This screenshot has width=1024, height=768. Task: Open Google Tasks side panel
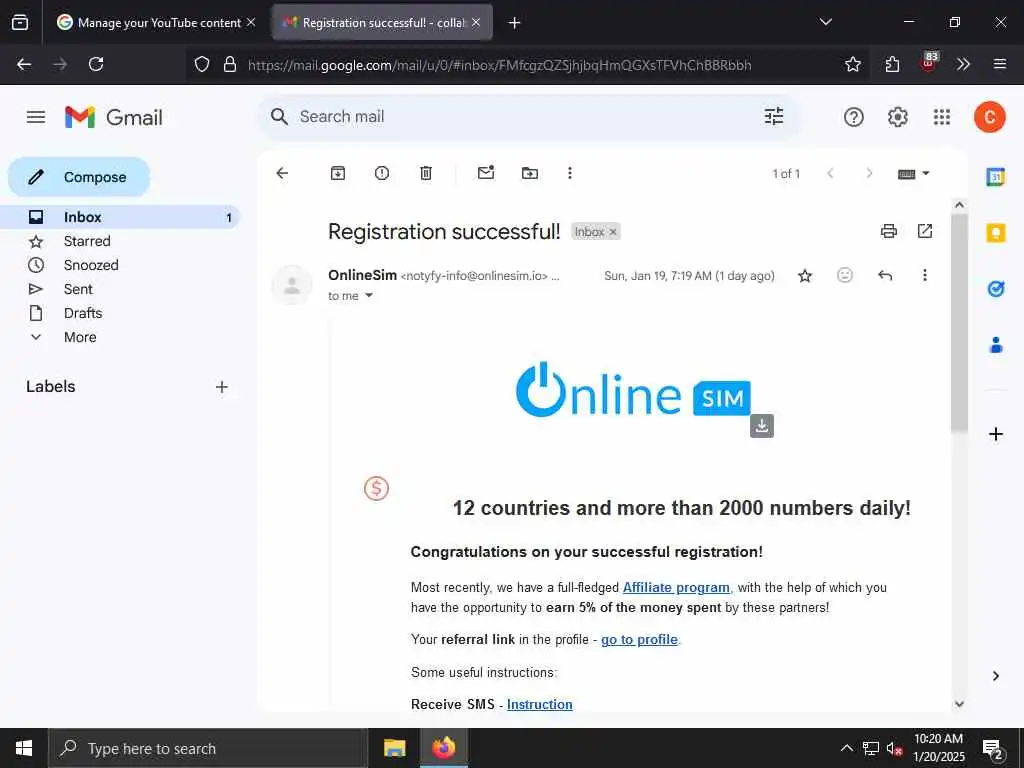[995, 289]
